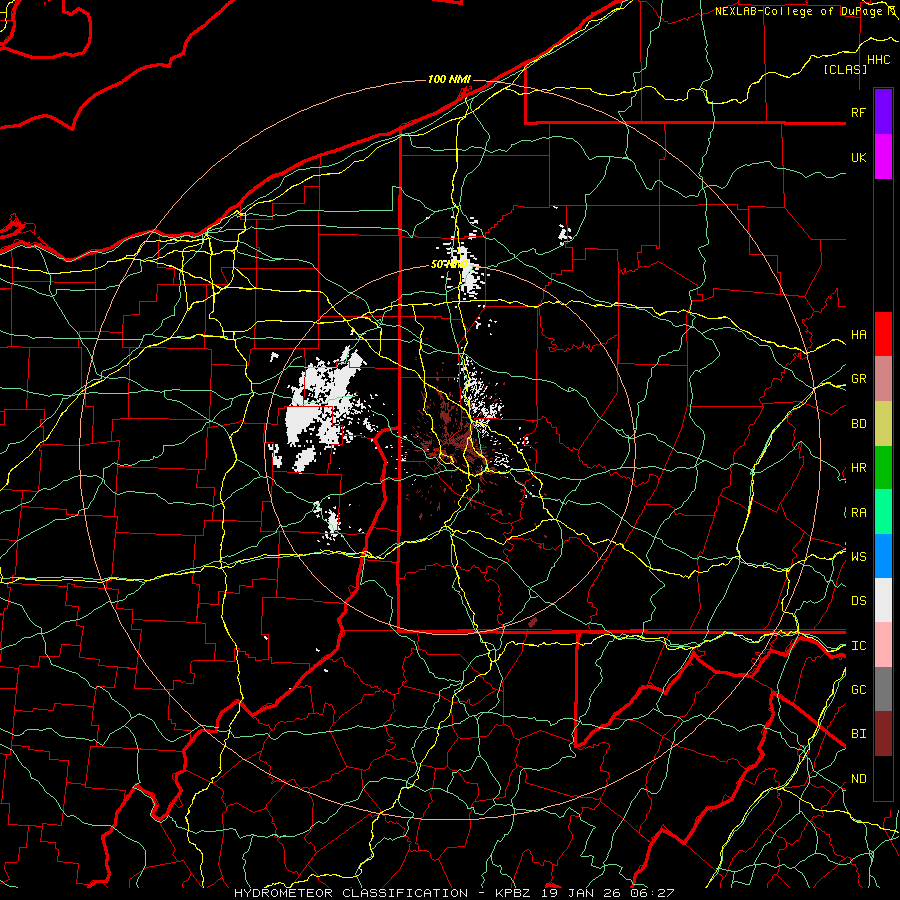Click the 19 JAN 26 date text
900x900 pixels.
click(580, 893)
